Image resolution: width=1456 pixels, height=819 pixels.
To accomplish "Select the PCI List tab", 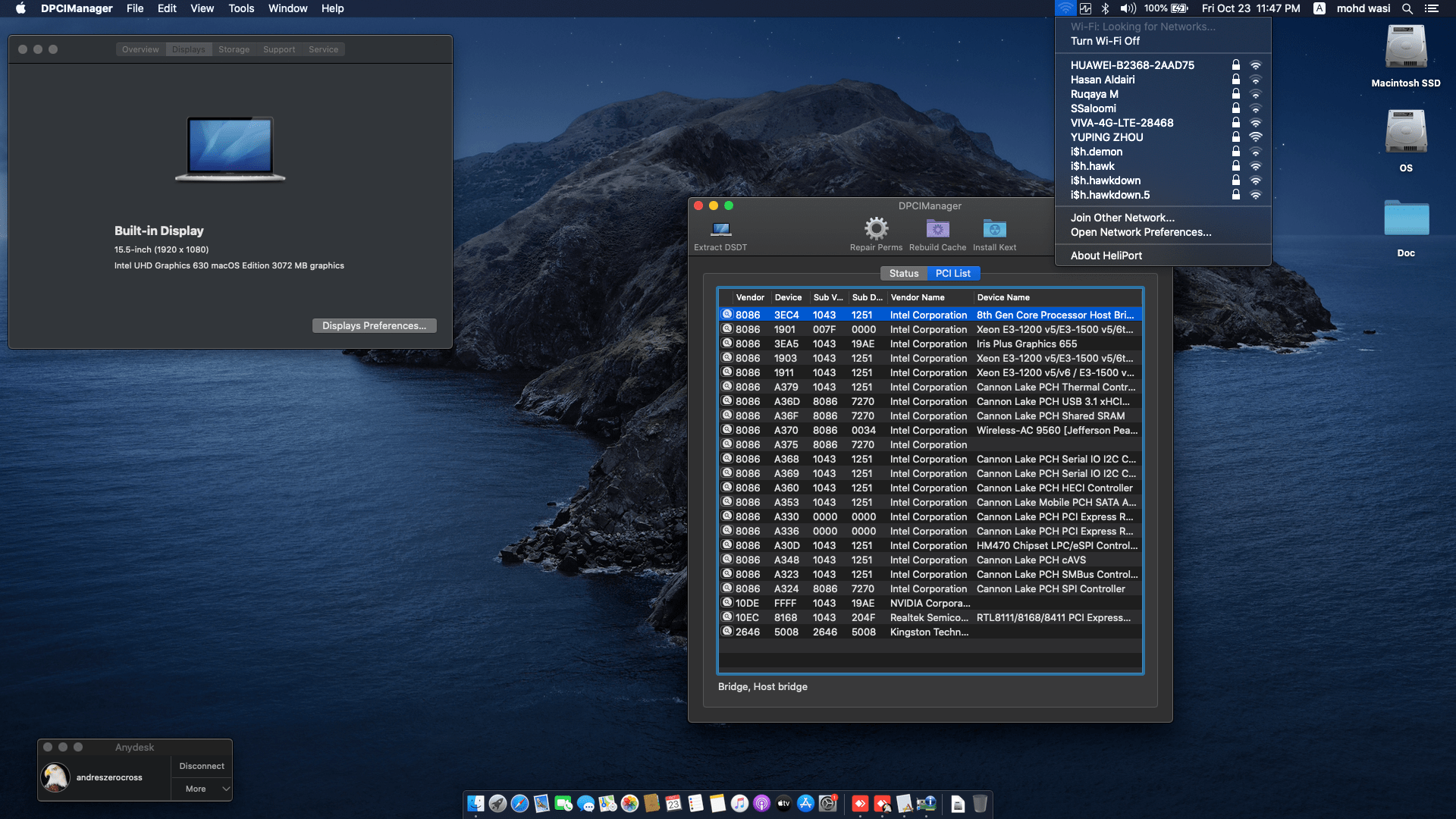I will point(952,273).
